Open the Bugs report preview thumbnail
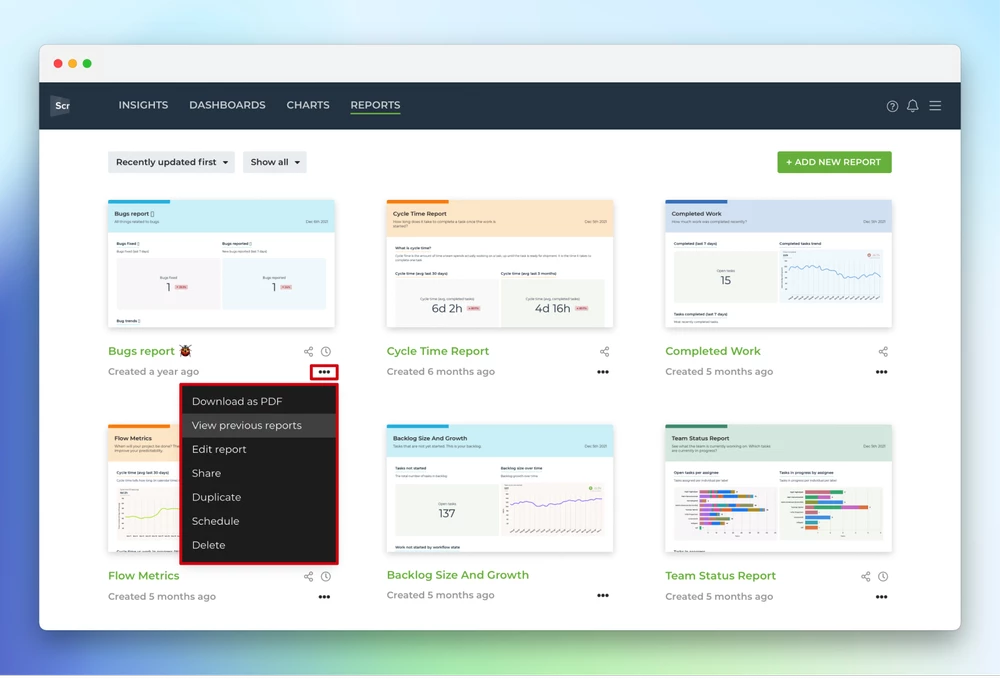This screenshot has width=1000, height=684. click(x=221, y=264)
